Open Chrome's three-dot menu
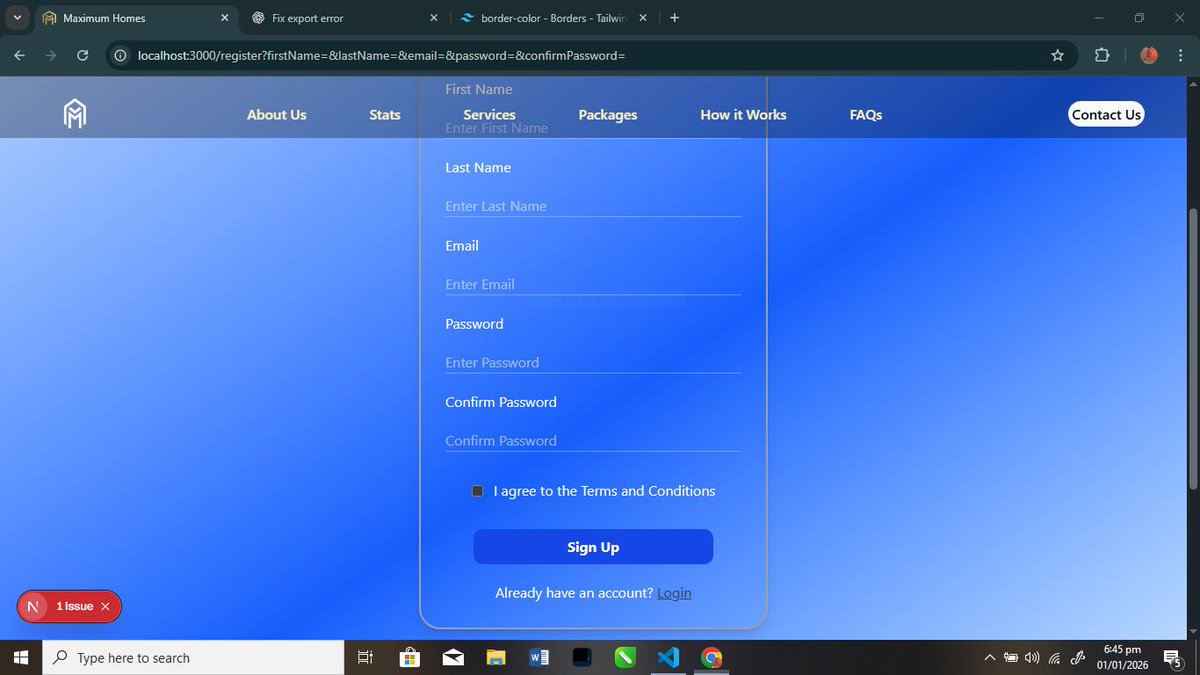The height and width of the screenshot is (675, 1200). coord(1182,56)
